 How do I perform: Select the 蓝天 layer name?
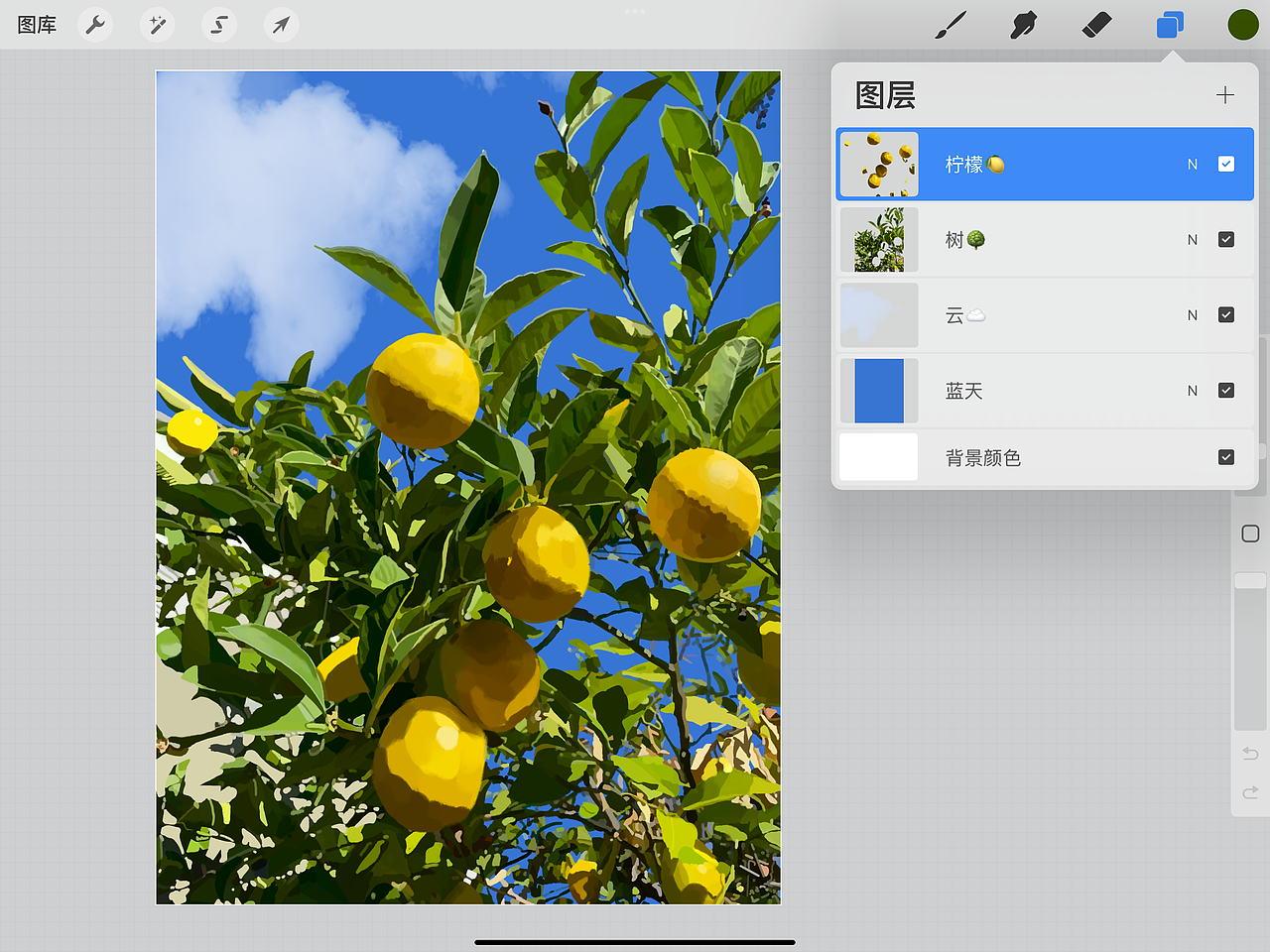pos(963,391)
